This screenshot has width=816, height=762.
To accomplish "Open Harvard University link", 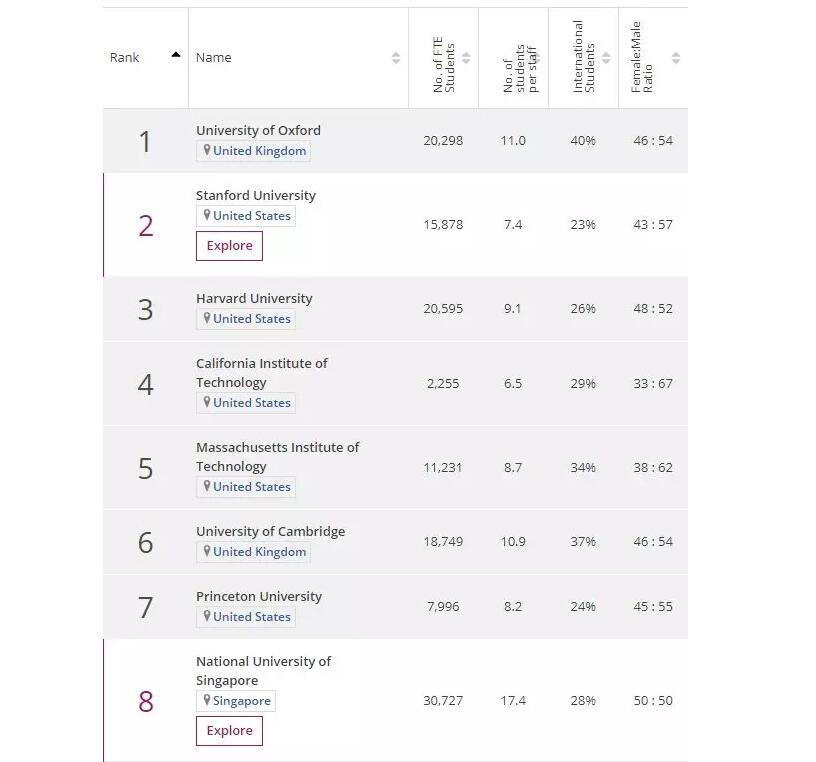I will 254,298.
